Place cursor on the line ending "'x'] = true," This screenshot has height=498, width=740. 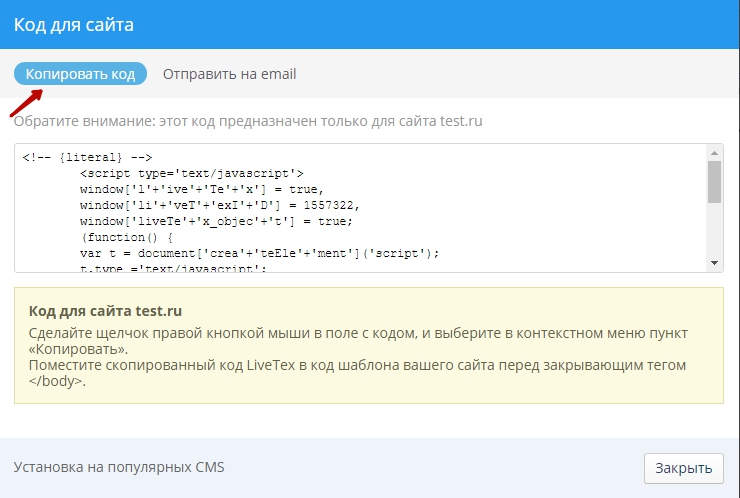210,189
